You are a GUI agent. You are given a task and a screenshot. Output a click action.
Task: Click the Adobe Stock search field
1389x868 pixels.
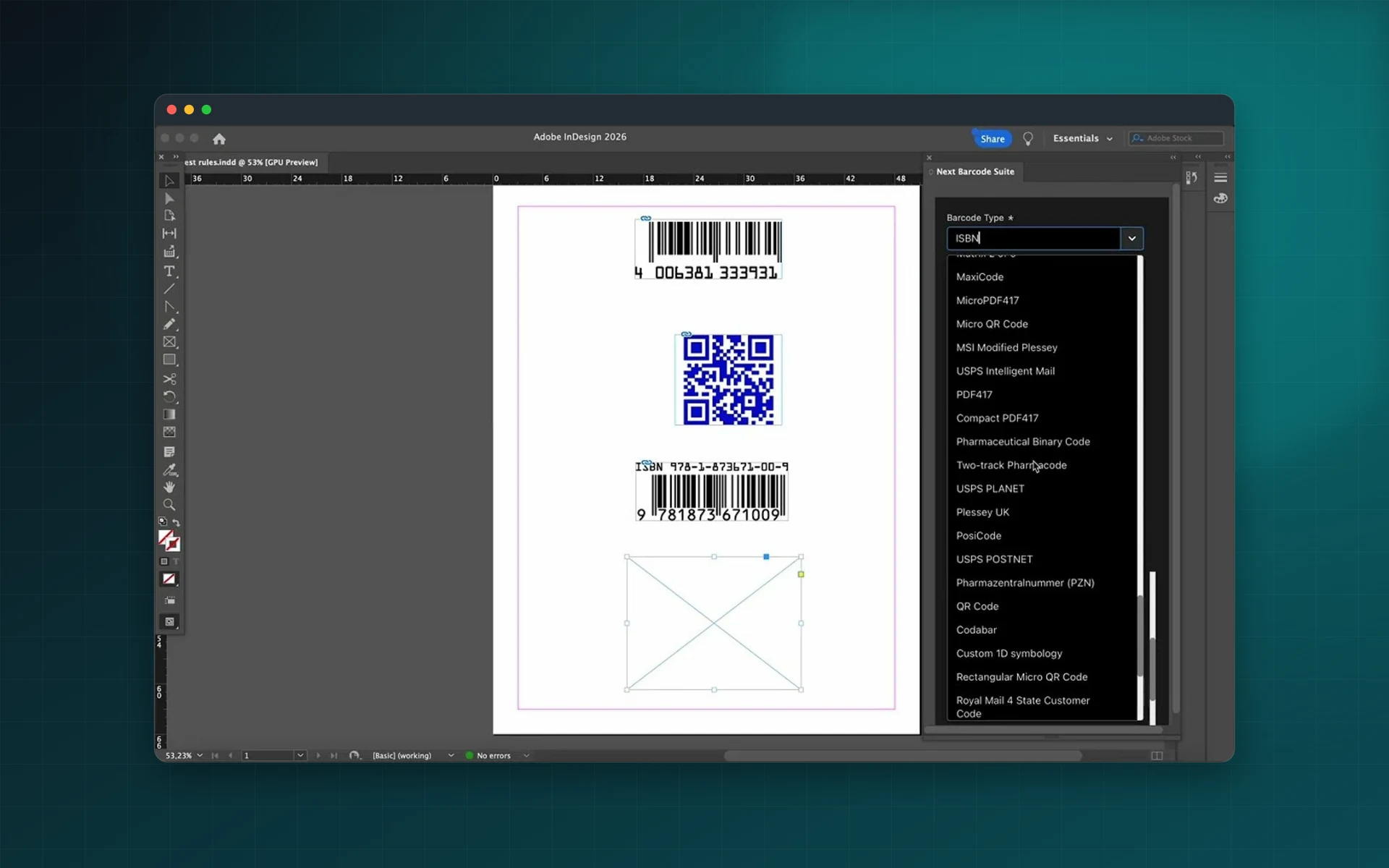click(x=1176, y=138)
